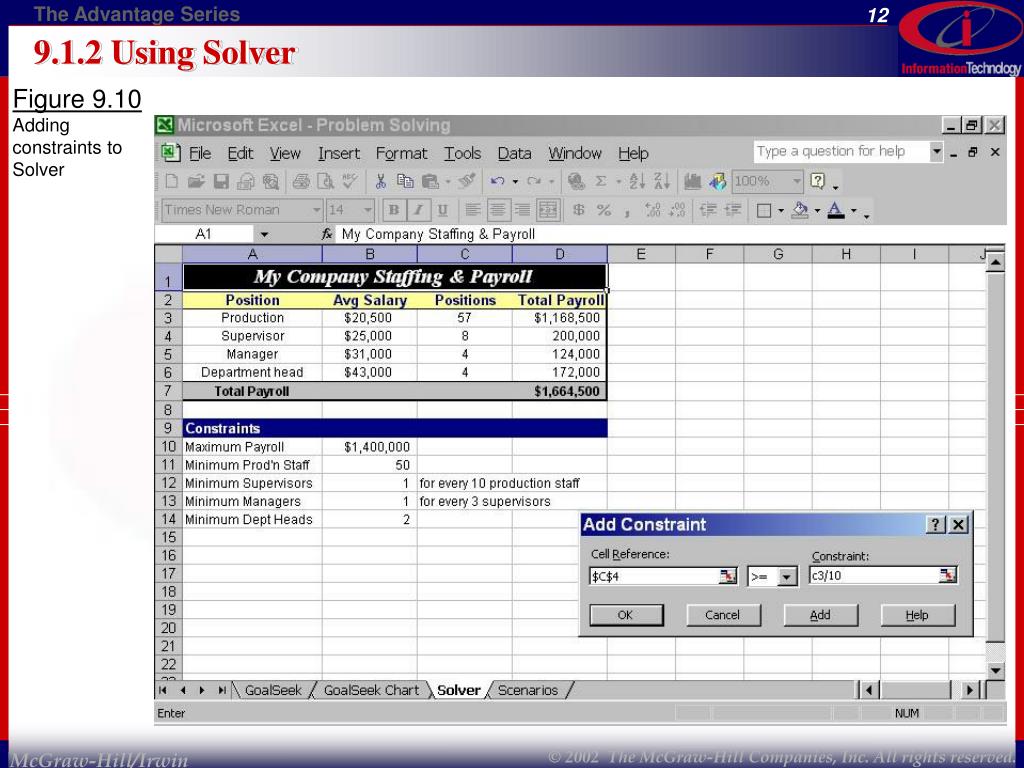This screenshot has width=1024, height=768.
Task: Click the Cell Reference input field
Action: pyautogui.click(x=653, y=576)
